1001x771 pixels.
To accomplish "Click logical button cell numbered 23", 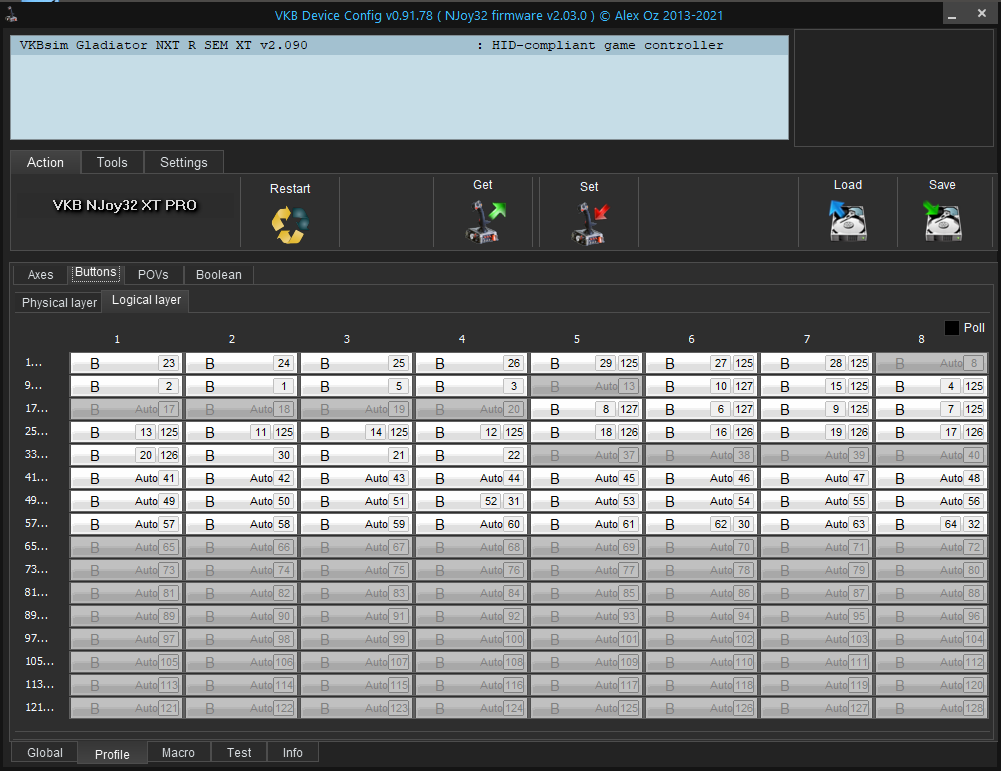I will click(x=126, y=364).
